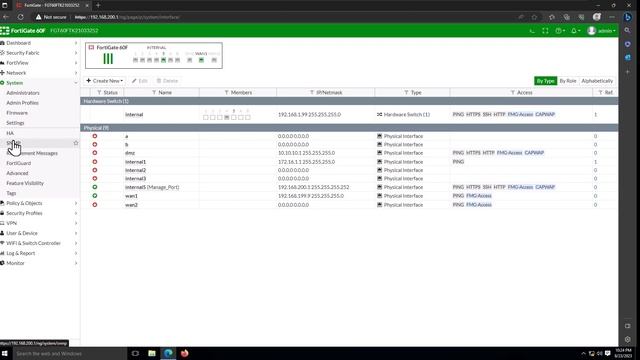Image resolution: width=640 pixels, height=360 pixels.
Task: Click the Delete button
Action: pos(167,81)
